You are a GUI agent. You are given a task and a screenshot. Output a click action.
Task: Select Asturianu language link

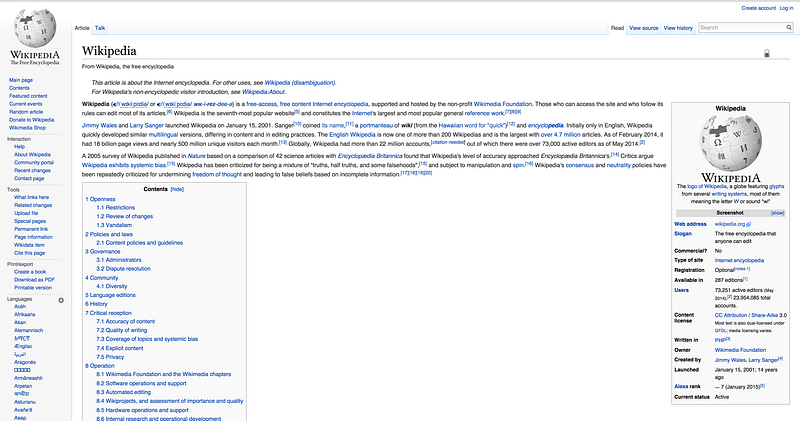pos(25,402)
